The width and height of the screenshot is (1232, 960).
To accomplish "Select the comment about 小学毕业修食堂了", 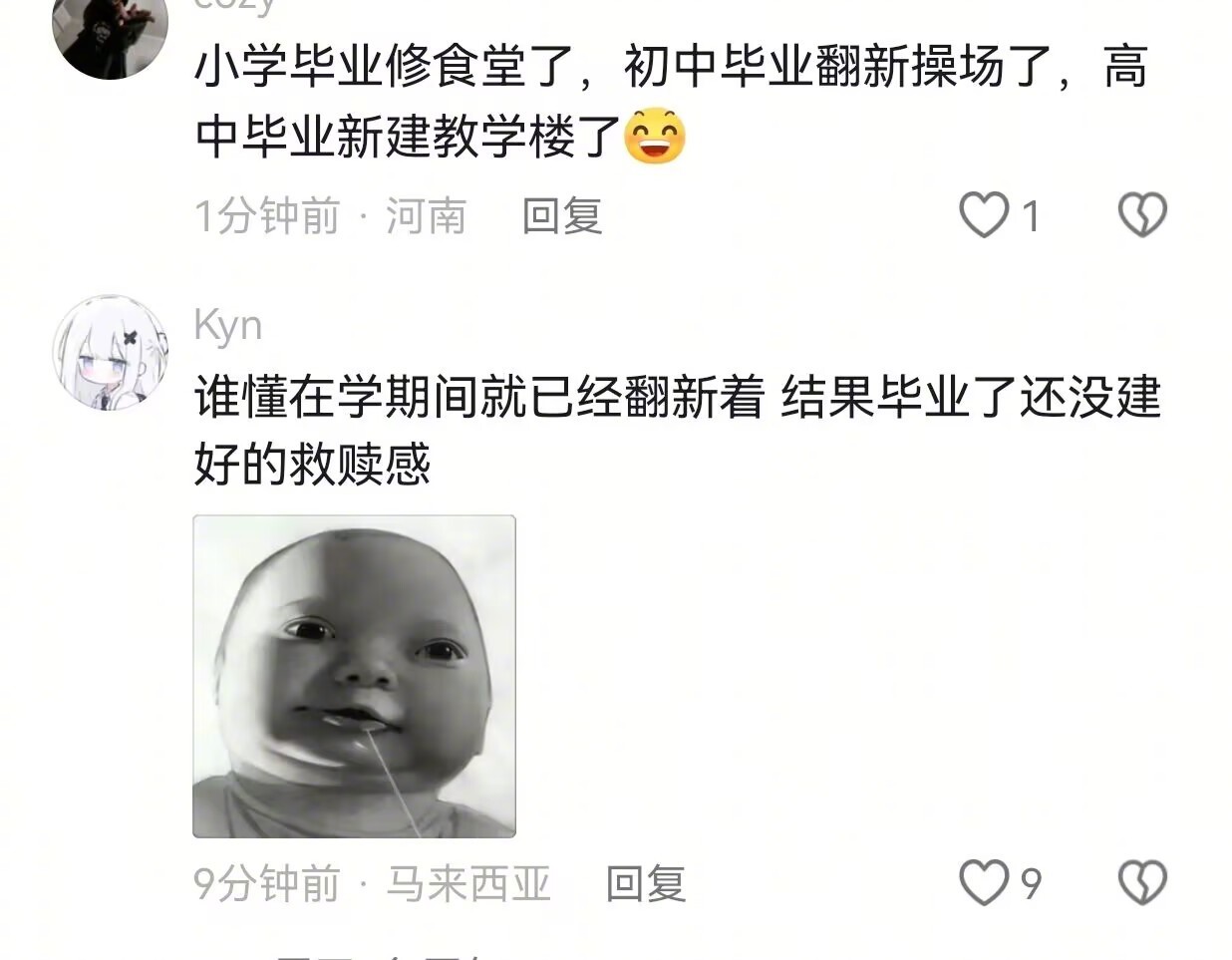I will pos(672,102).
